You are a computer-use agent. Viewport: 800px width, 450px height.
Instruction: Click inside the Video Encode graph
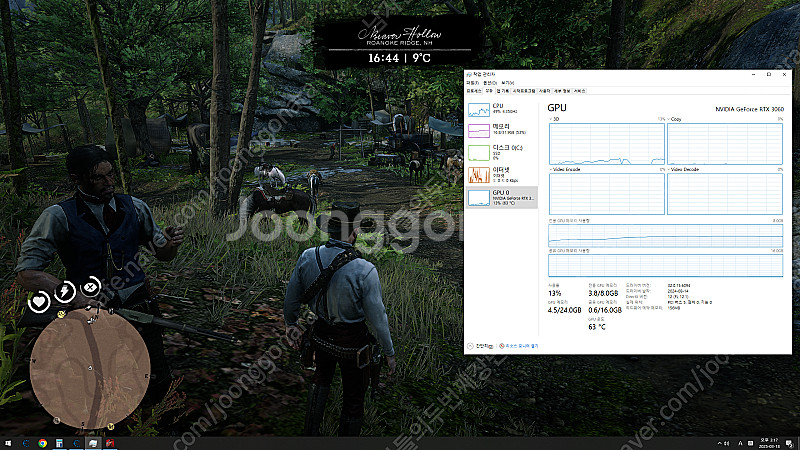pos(607,194)
